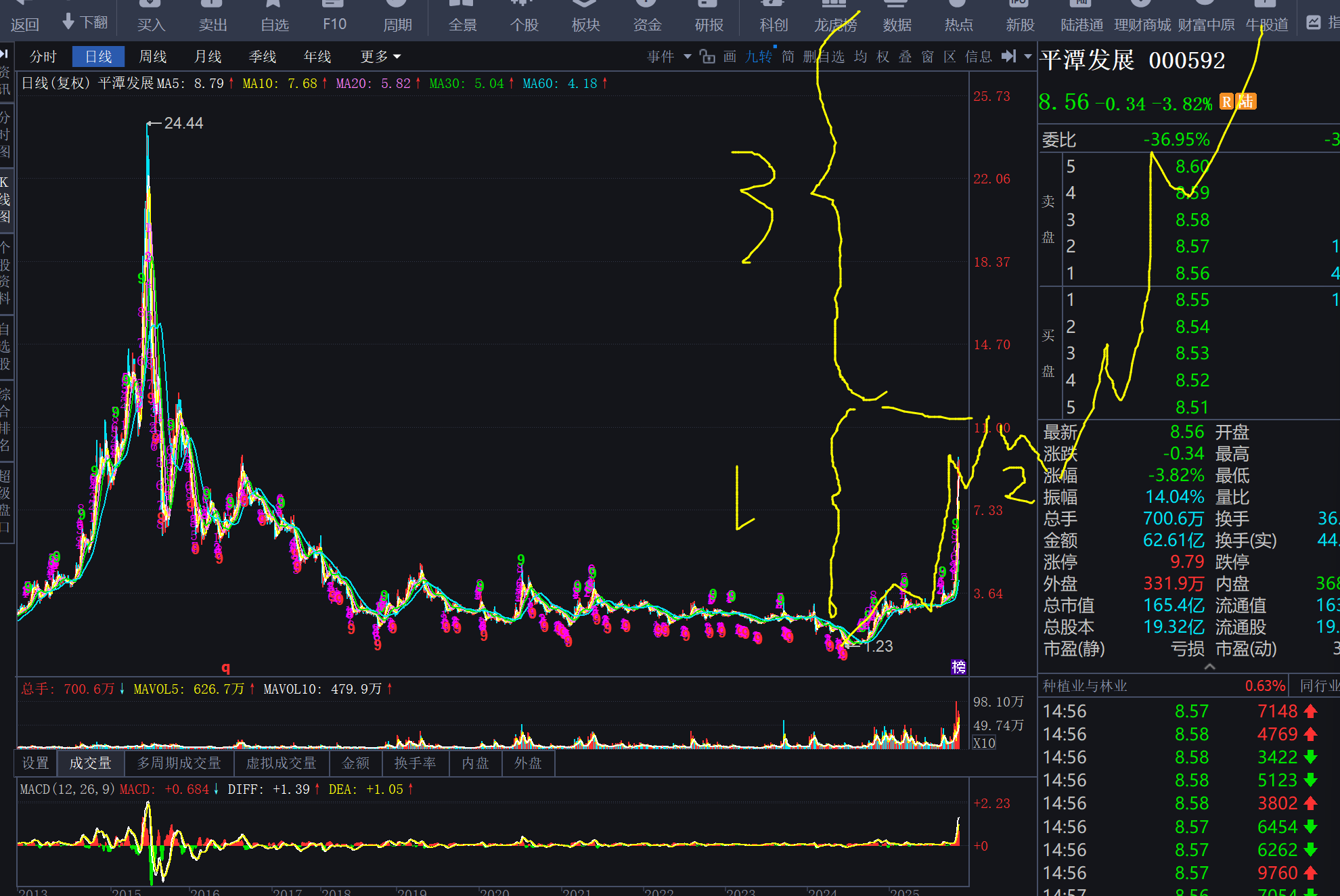Click the 陆 badge beside price change
This screenshot has width=1340, height=896.
[x=1246, y=102]
